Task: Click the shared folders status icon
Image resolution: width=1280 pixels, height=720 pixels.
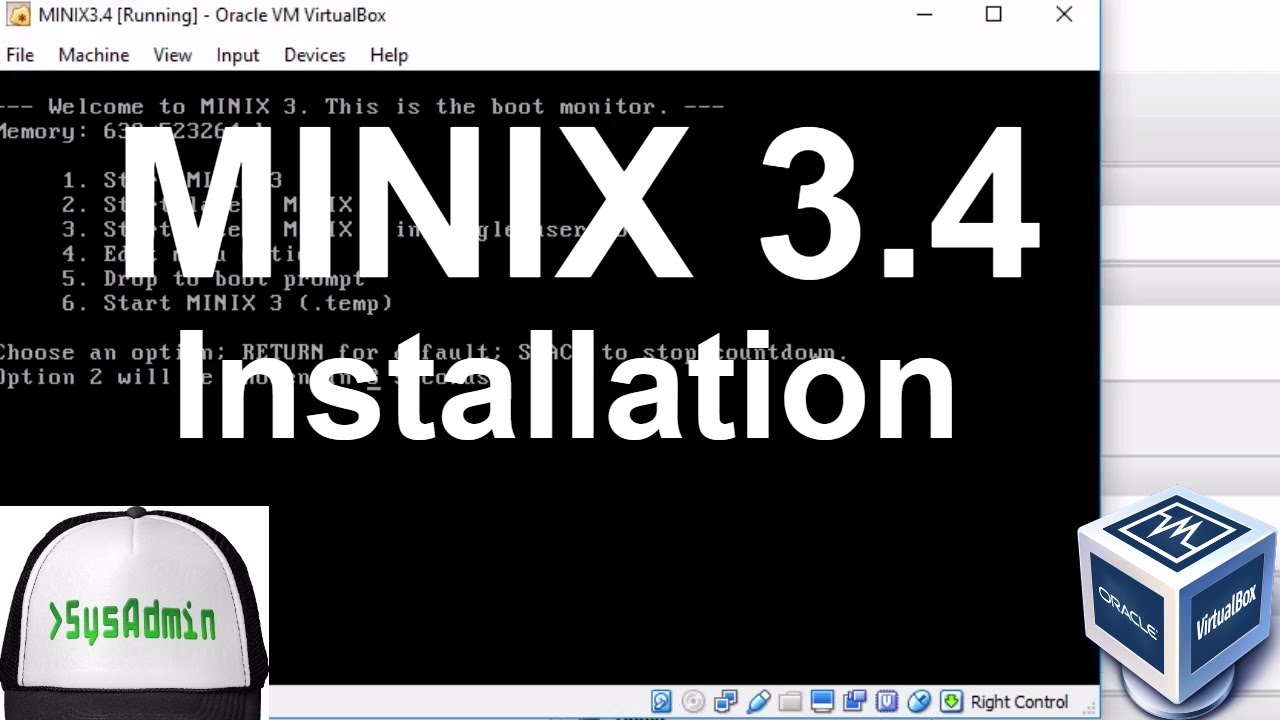Action: pyautogui.click(x=790, y=701)
